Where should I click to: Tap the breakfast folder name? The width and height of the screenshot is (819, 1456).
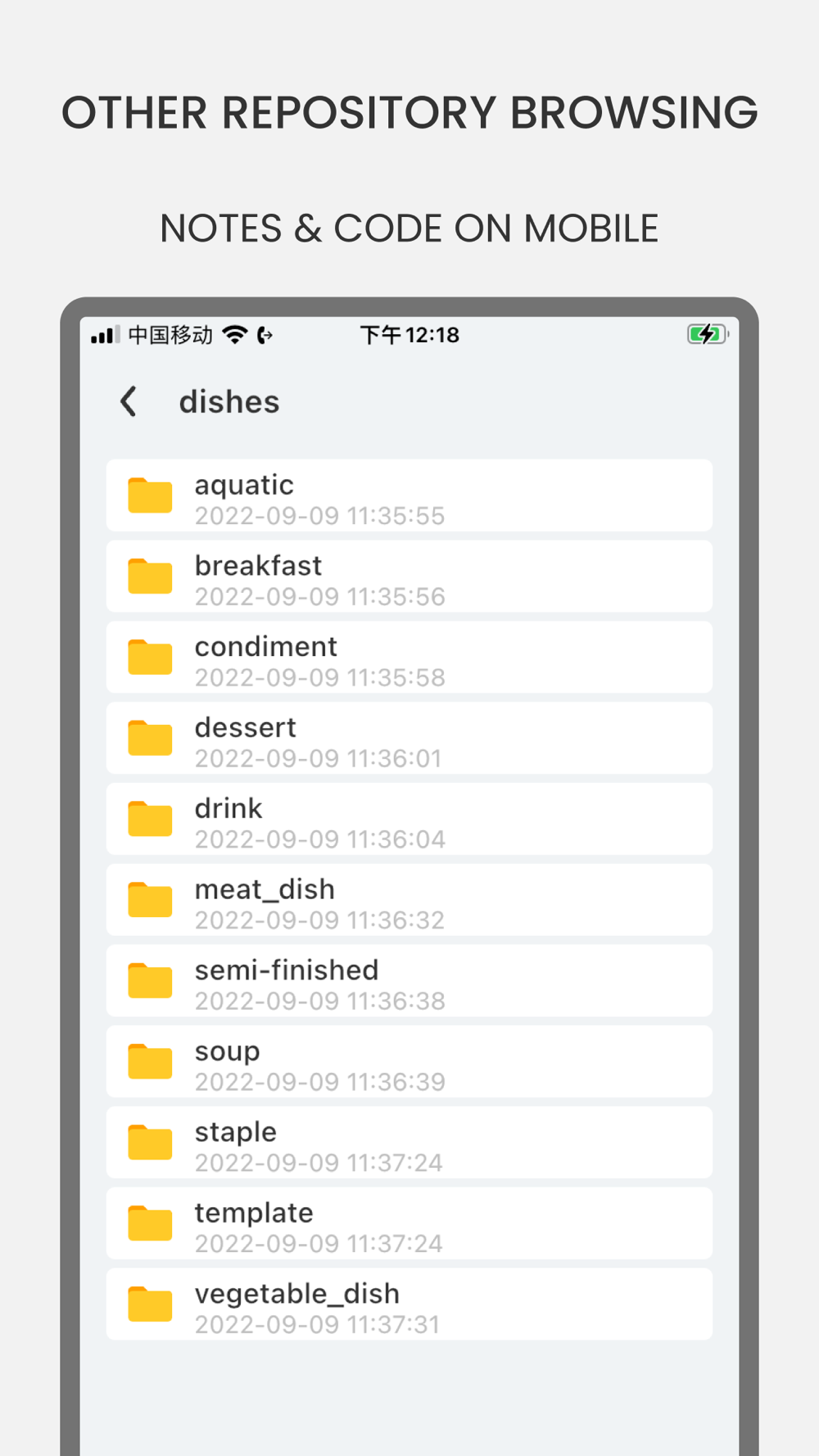click(258, 566)
